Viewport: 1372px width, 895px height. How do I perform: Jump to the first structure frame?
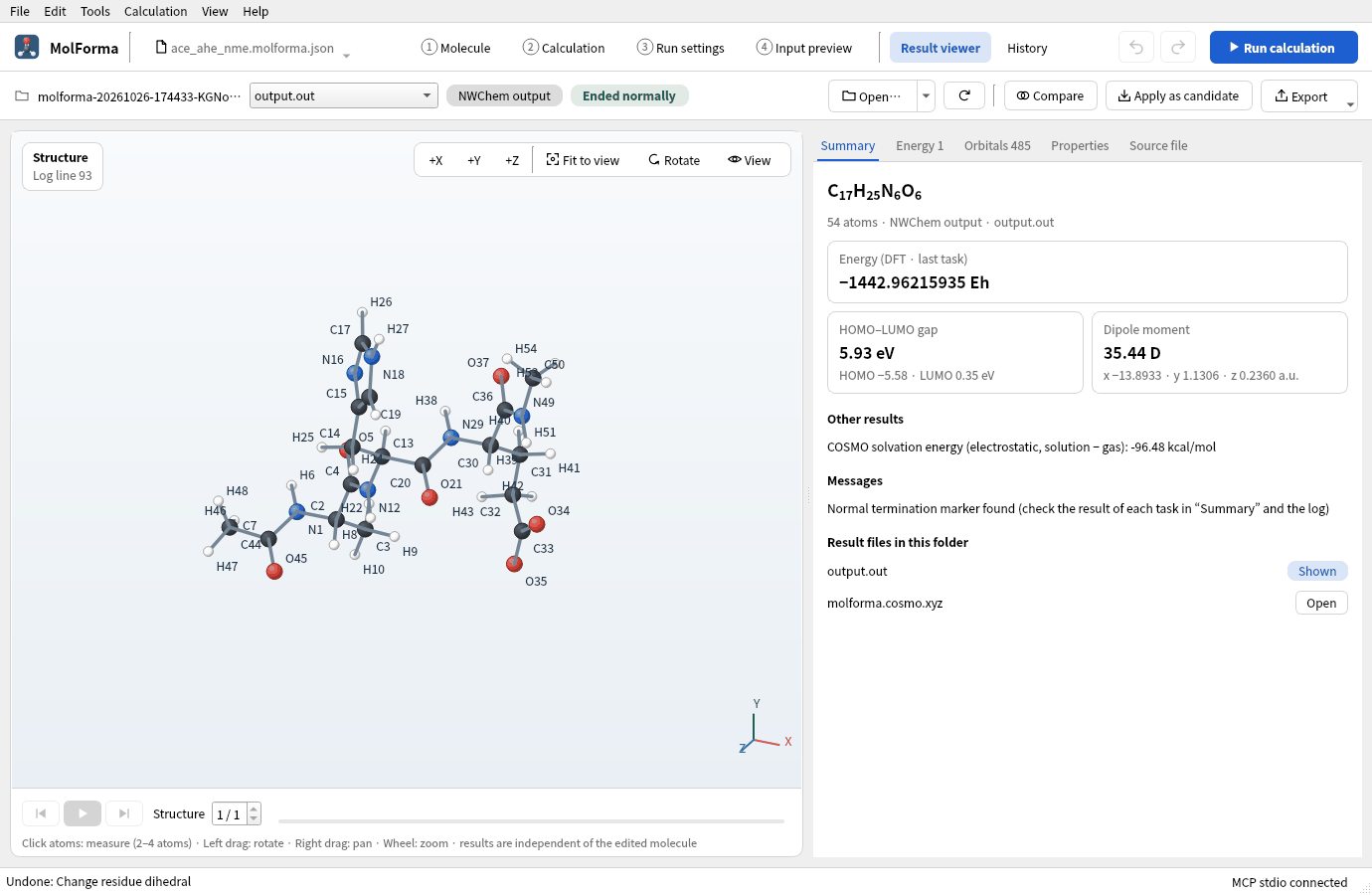pyautogui.click(x=41, y=813)
